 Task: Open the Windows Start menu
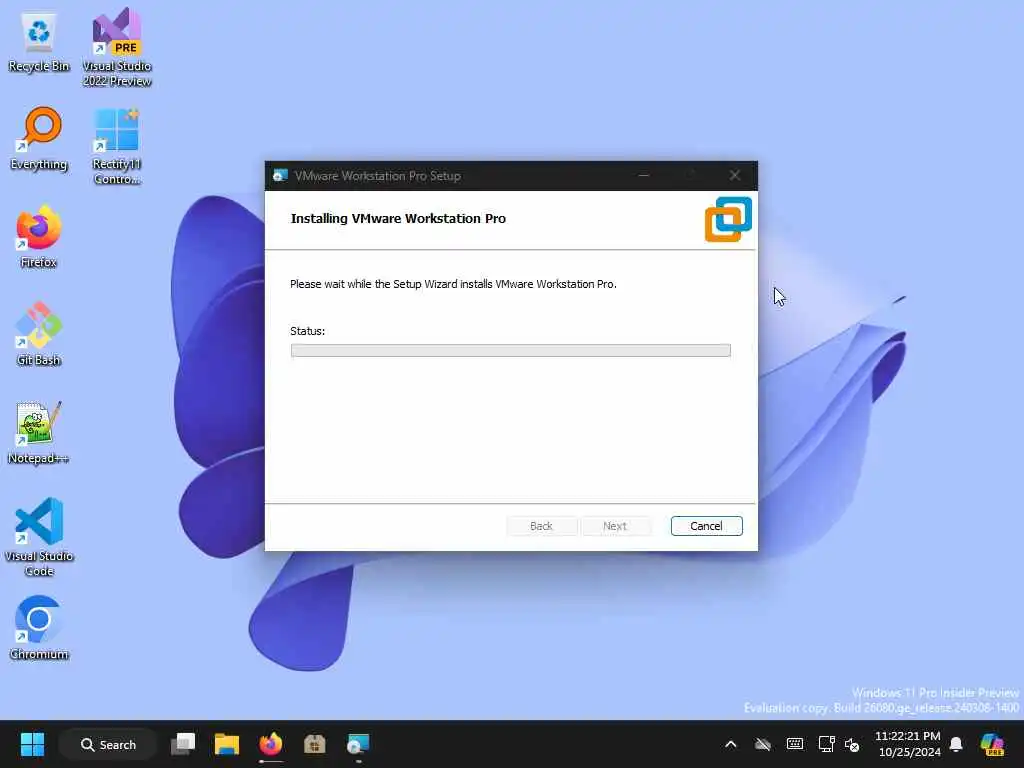coord(32,744)
